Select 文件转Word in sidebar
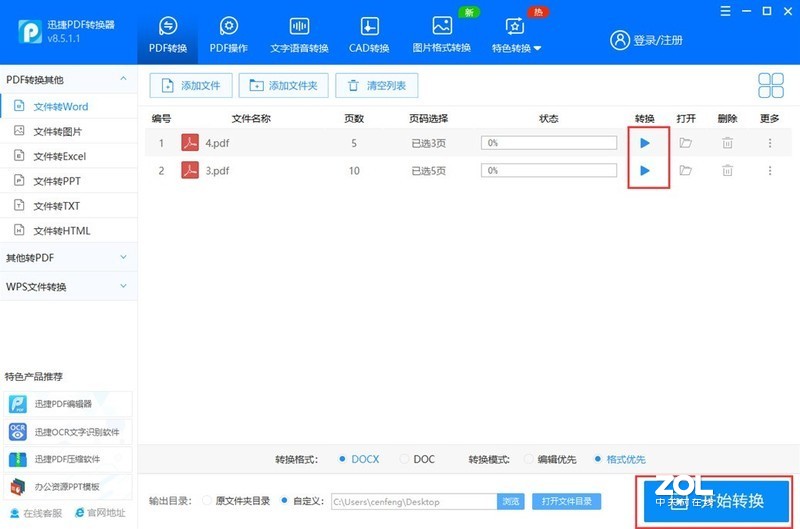The width and height of the screenshot is (800, 529). pos(68,106)
